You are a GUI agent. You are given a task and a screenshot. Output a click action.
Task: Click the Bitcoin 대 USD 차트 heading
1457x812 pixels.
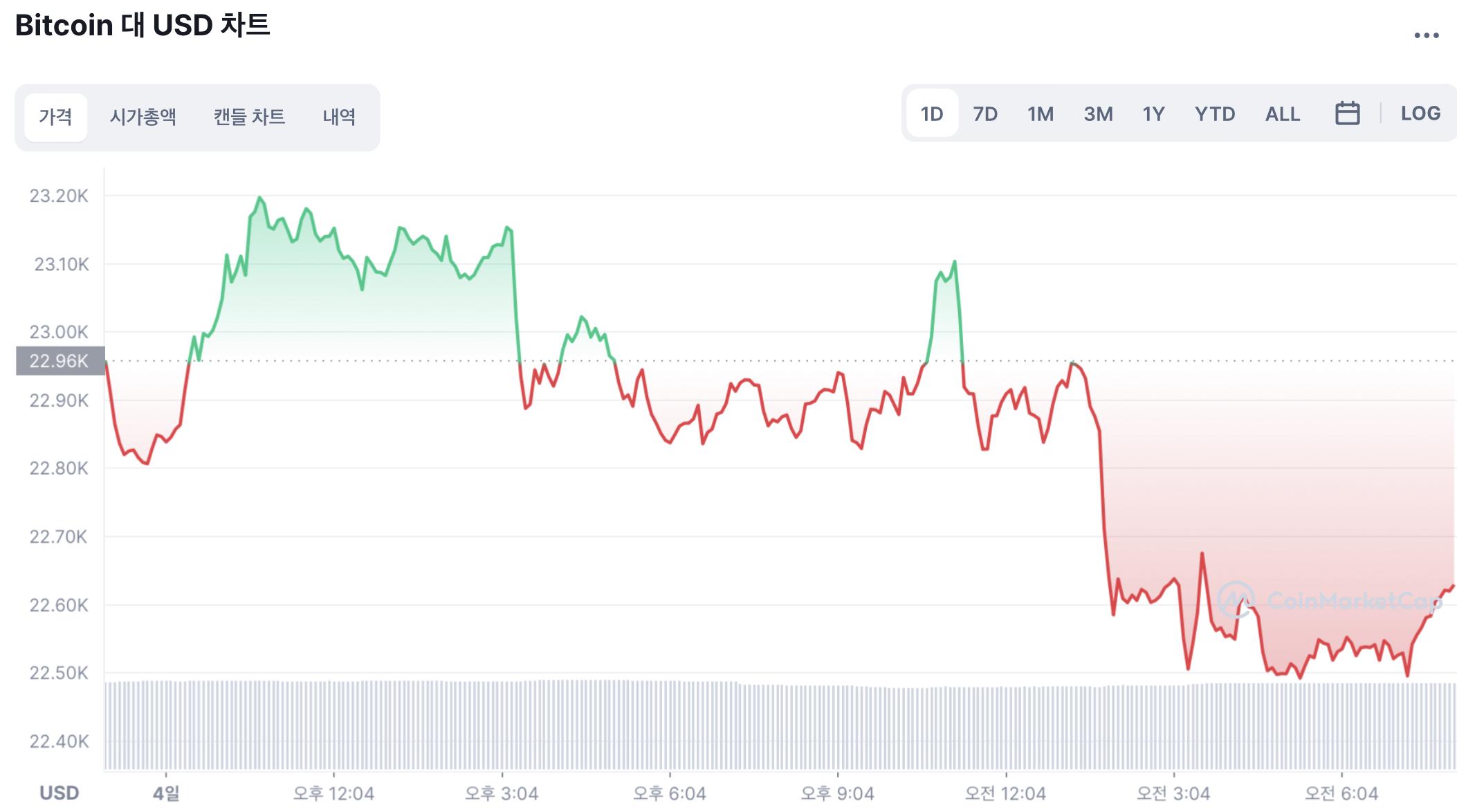143,26
